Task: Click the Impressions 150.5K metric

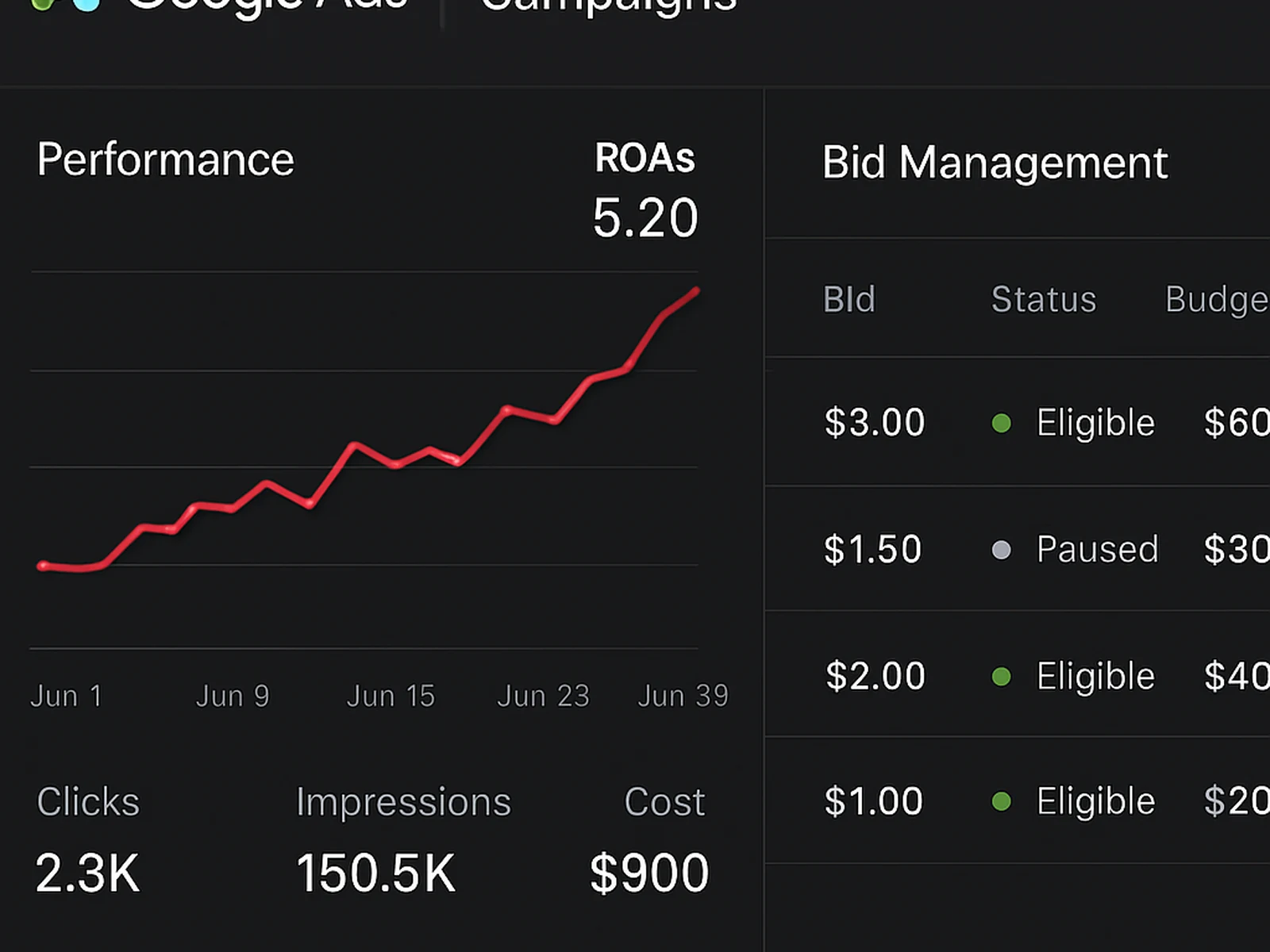Action: [x=375, y=873]
